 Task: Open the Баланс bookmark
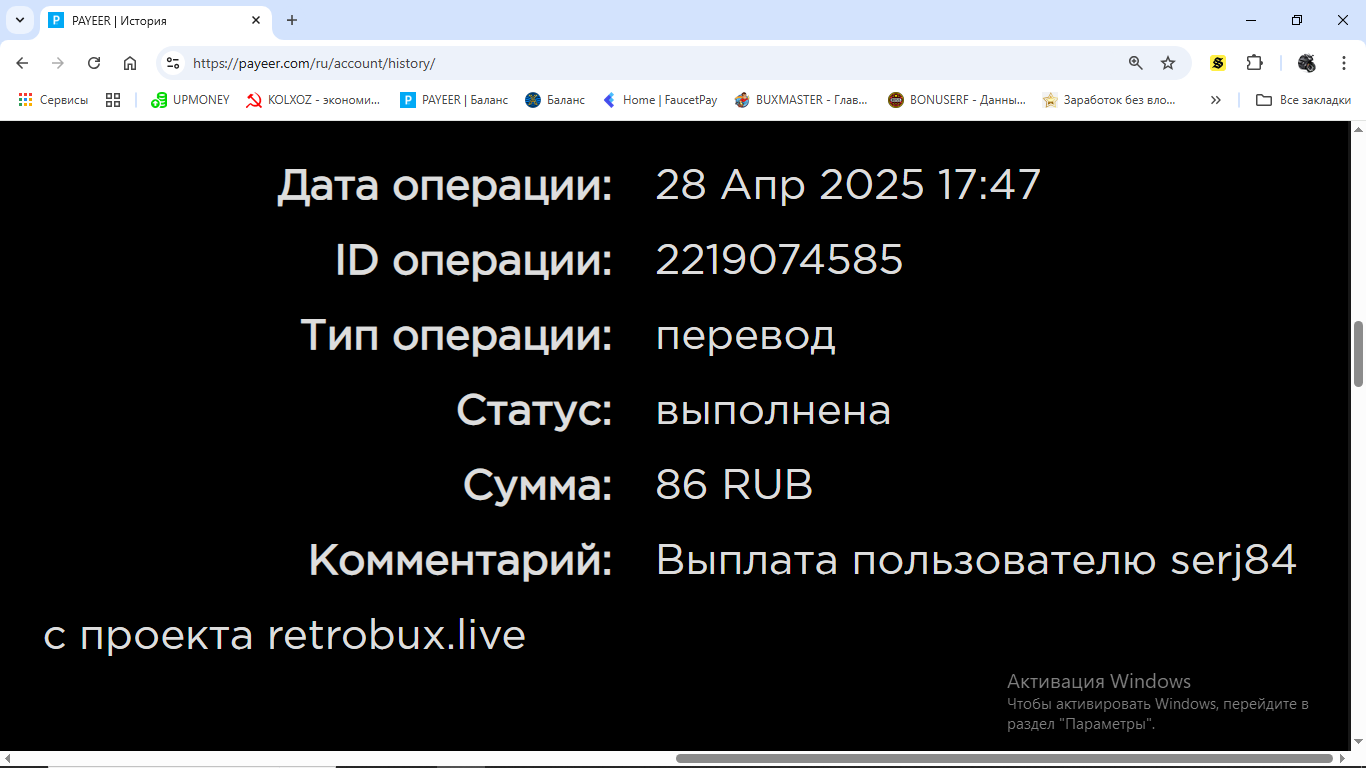pos(555,100)
